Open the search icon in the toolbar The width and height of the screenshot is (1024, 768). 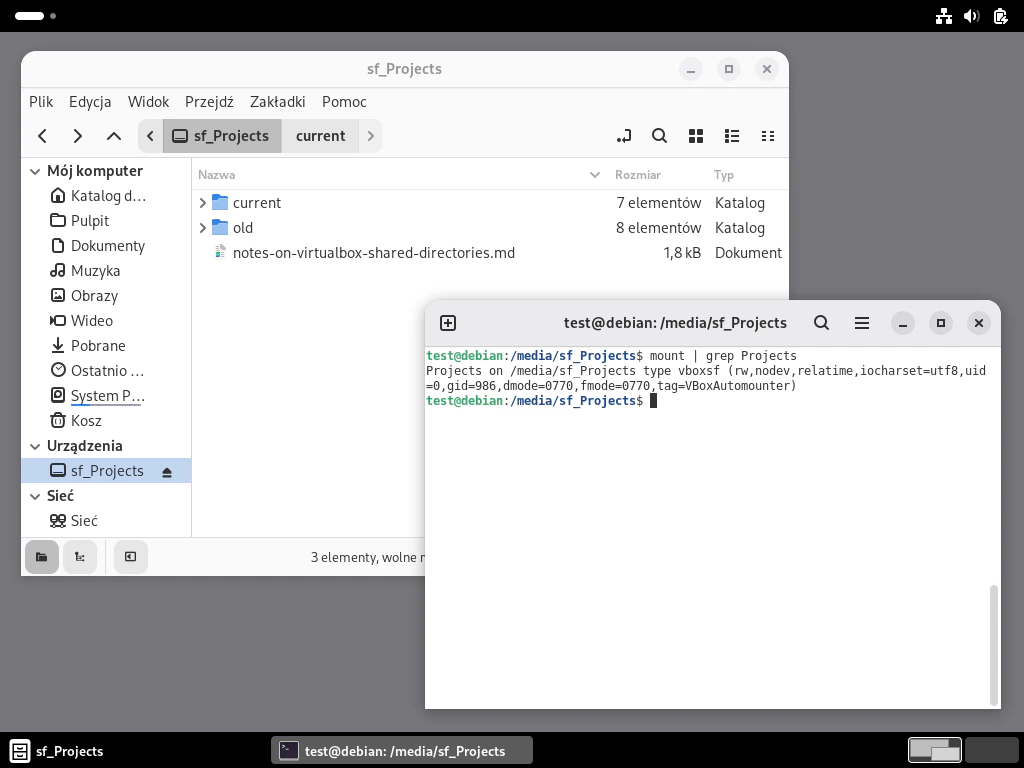point(660,136)
